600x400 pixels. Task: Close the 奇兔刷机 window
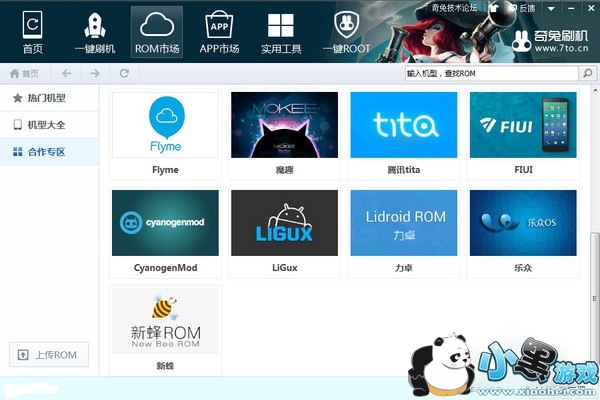591,8
